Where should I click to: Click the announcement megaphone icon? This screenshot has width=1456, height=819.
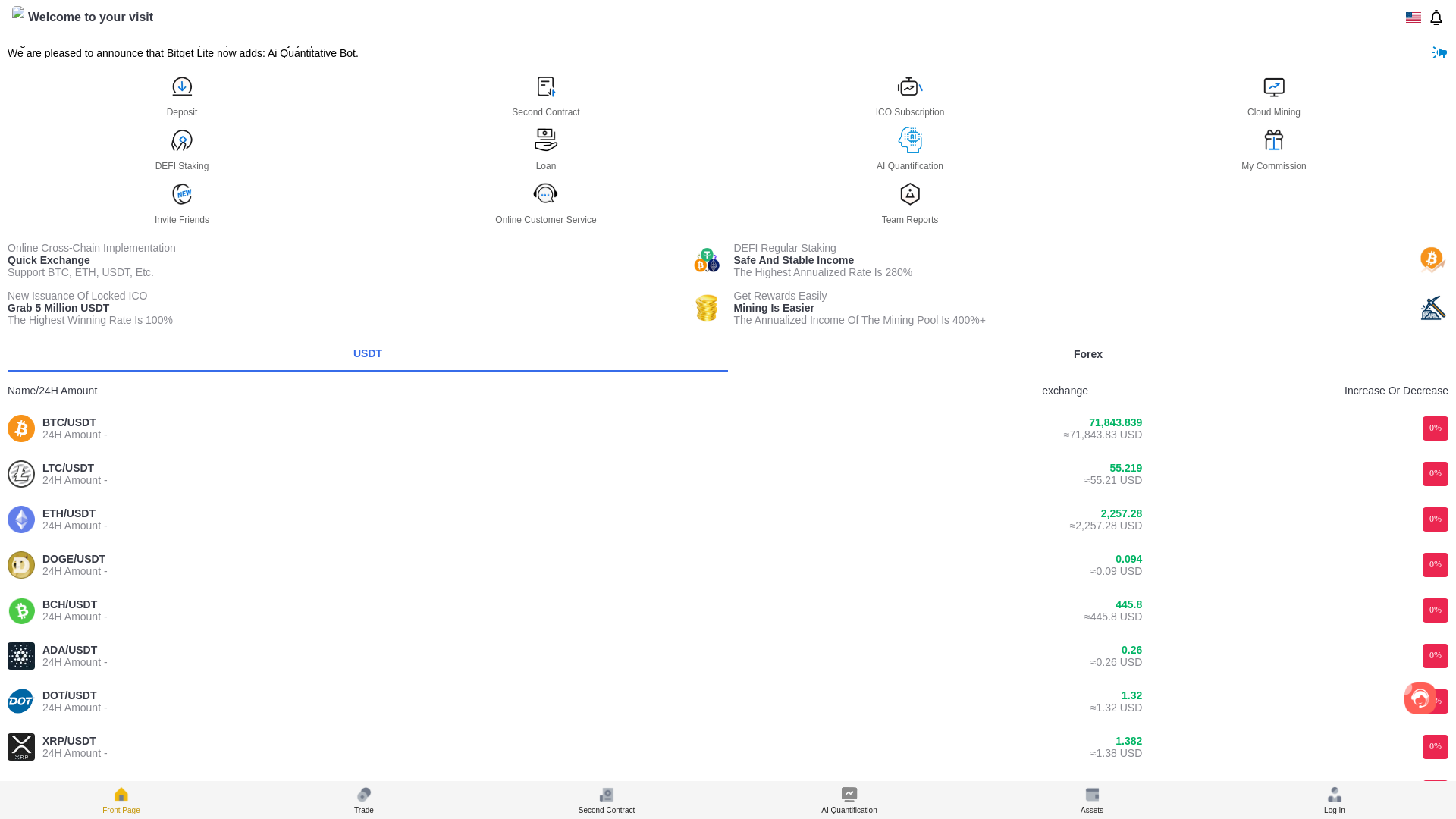click(x=1439, y=52)
